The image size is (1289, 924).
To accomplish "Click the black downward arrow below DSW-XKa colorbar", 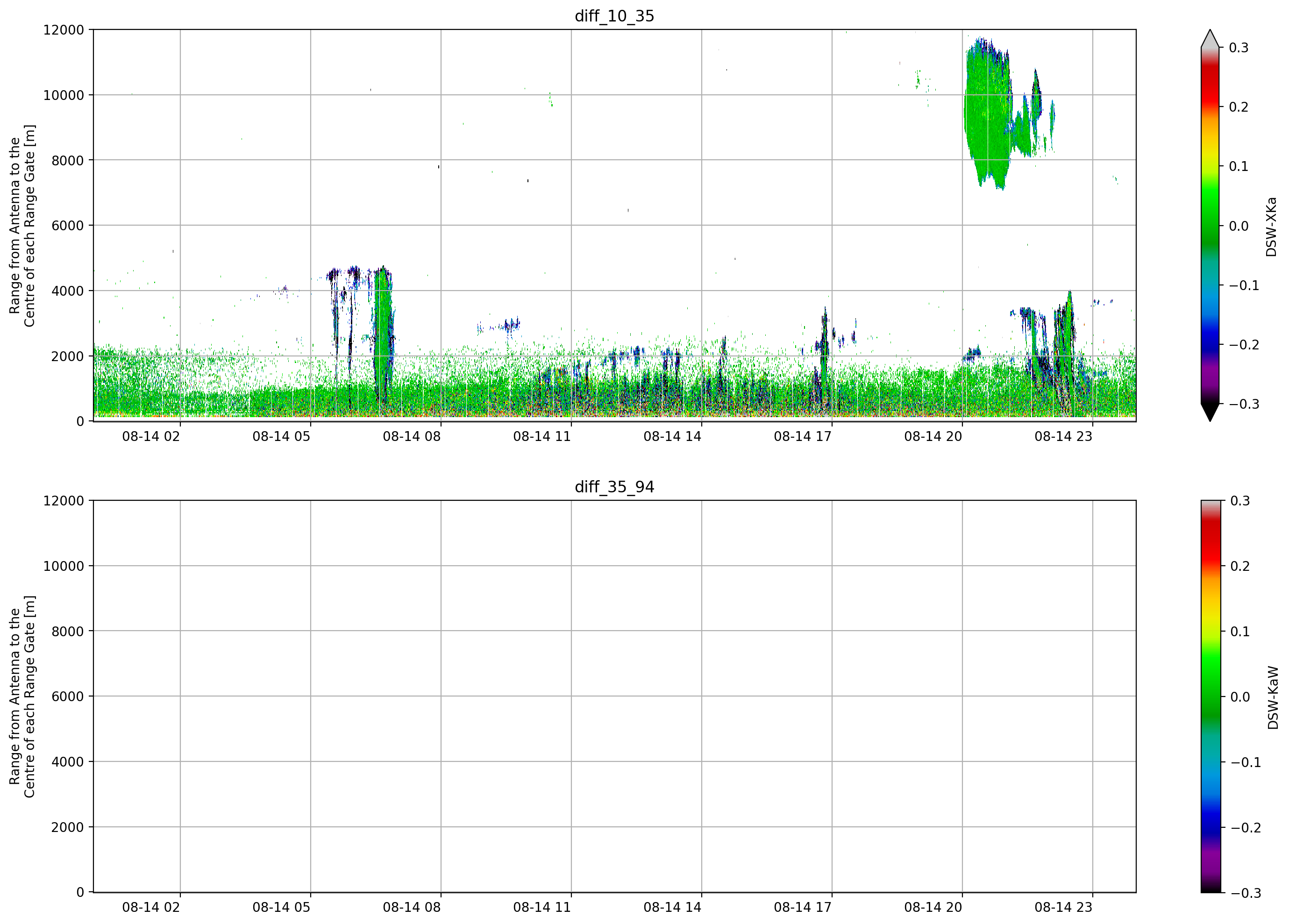I will (1210, 412).
